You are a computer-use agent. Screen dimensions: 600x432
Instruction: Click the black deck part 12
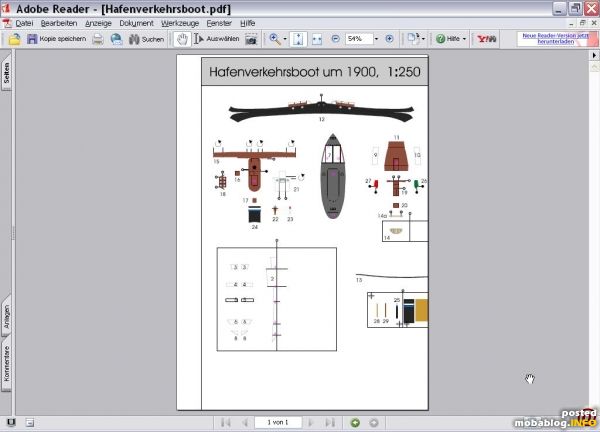pos(321,110)
